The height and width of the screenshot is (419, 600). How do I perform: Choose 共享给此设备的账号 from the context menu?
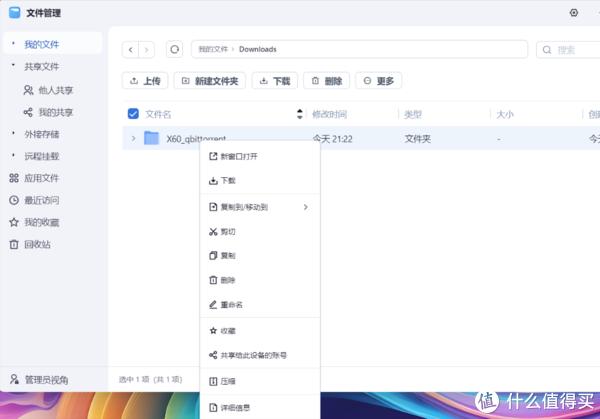click(260, 355)
